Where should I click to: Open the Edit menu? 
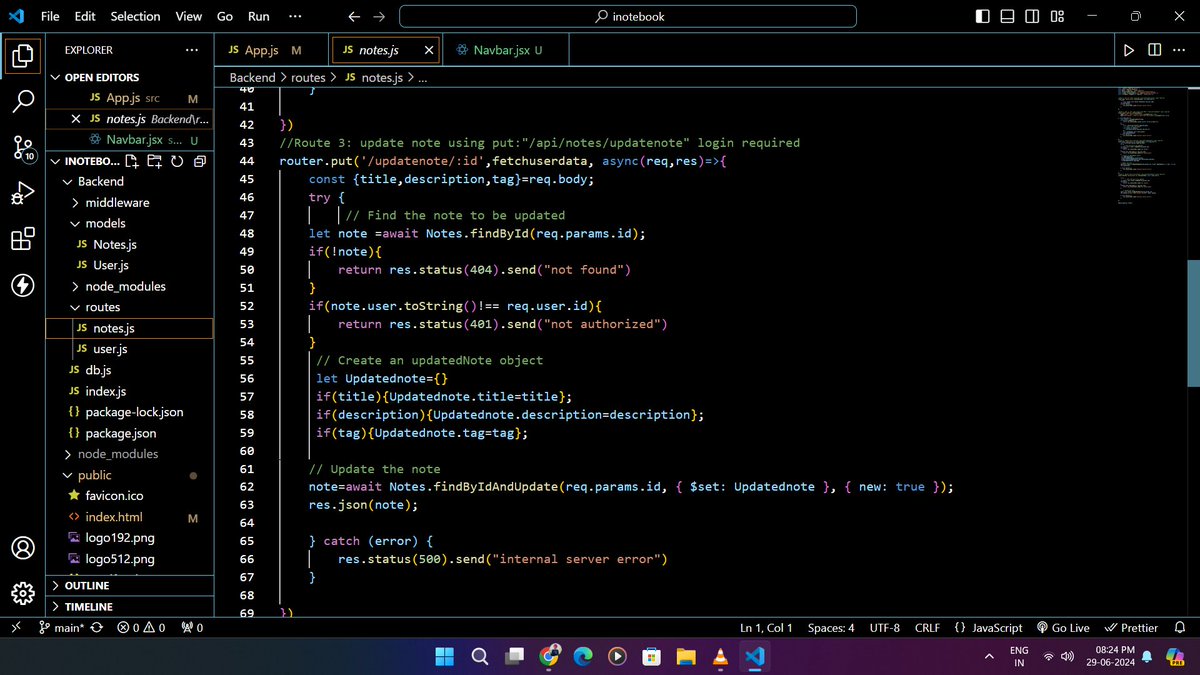point(85,16)
